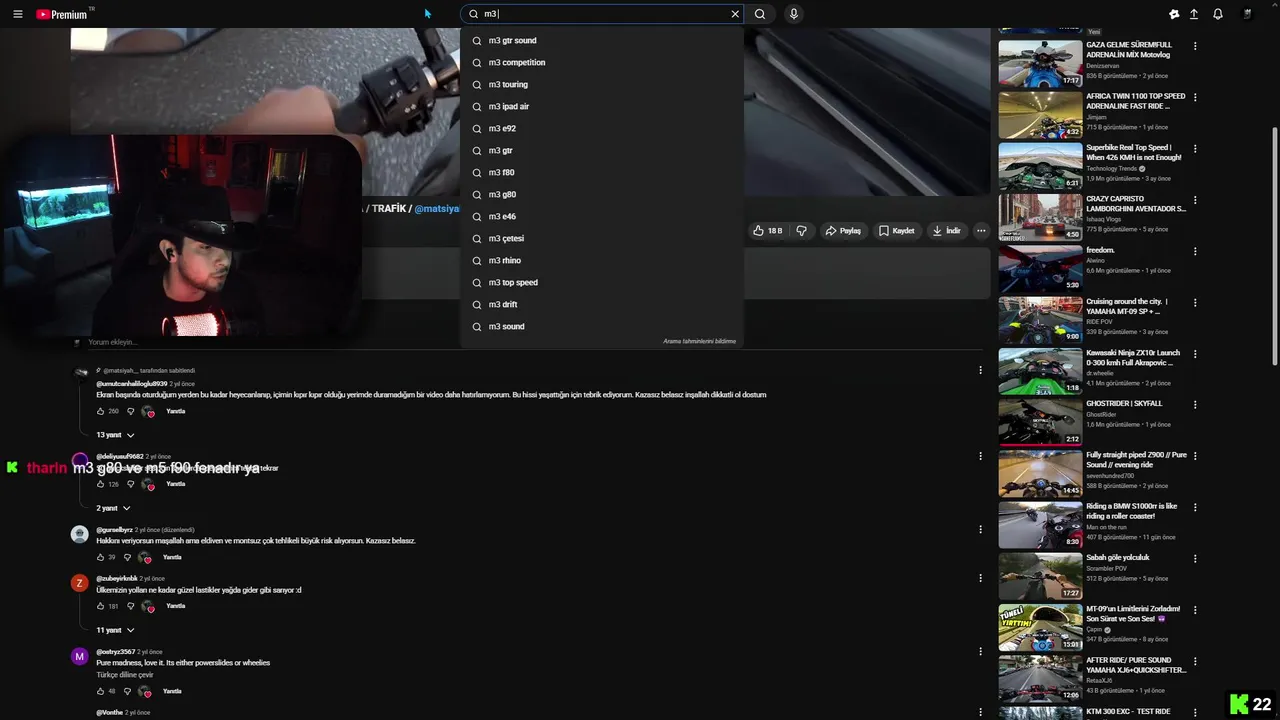This screenshot has height=720, width=1280.
Task: Dislike the ostryz3567 comment
Action: [127, 691]
